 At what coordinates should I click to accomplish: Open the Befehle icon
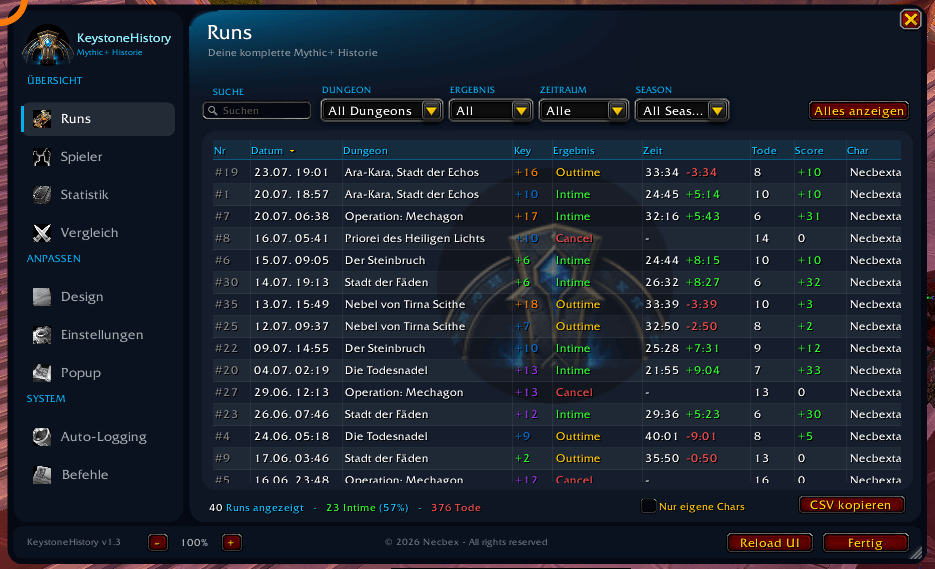[x=42, y=475]
